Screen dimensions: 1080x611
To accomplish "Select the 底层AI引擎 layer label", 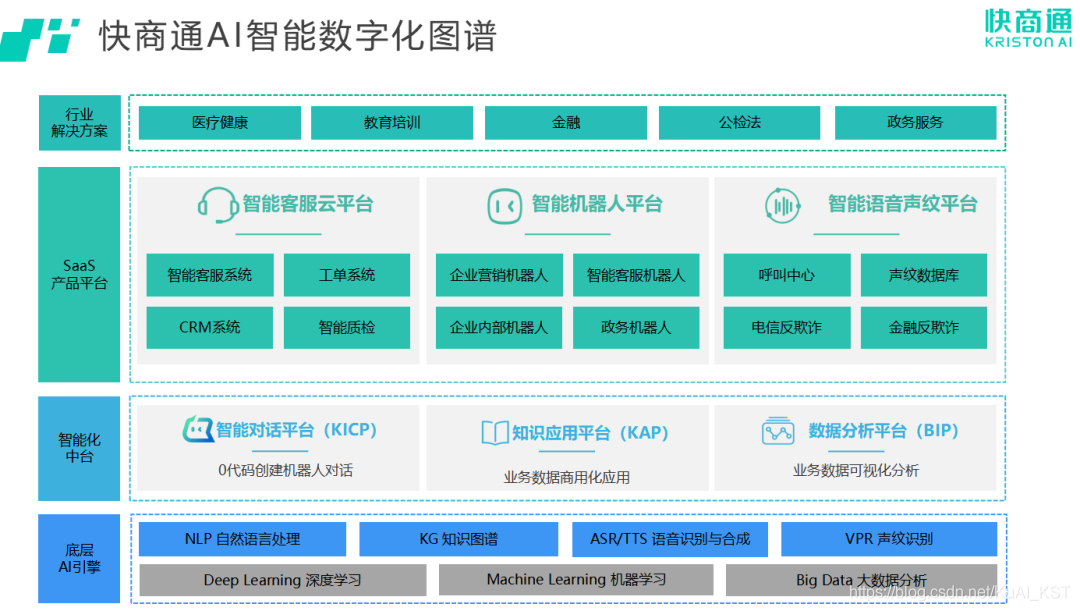I will click(x=79, y=559).
